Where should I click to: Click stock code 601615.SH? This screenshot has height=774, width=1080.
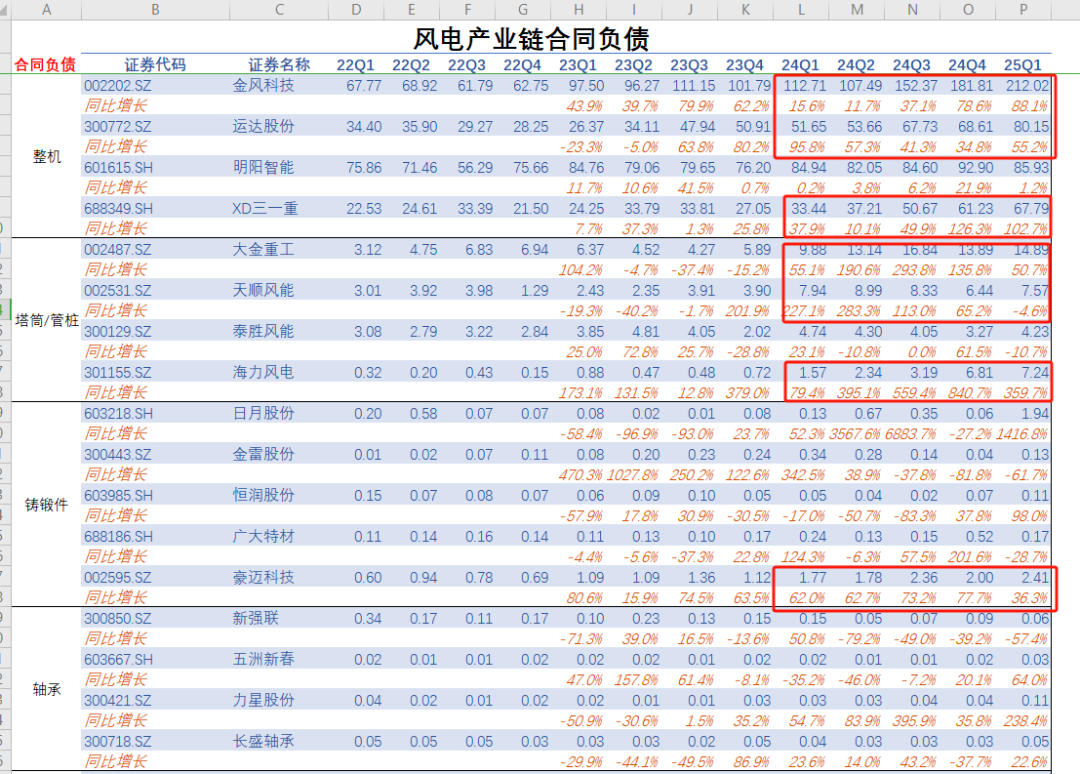[x=118, y=167]
